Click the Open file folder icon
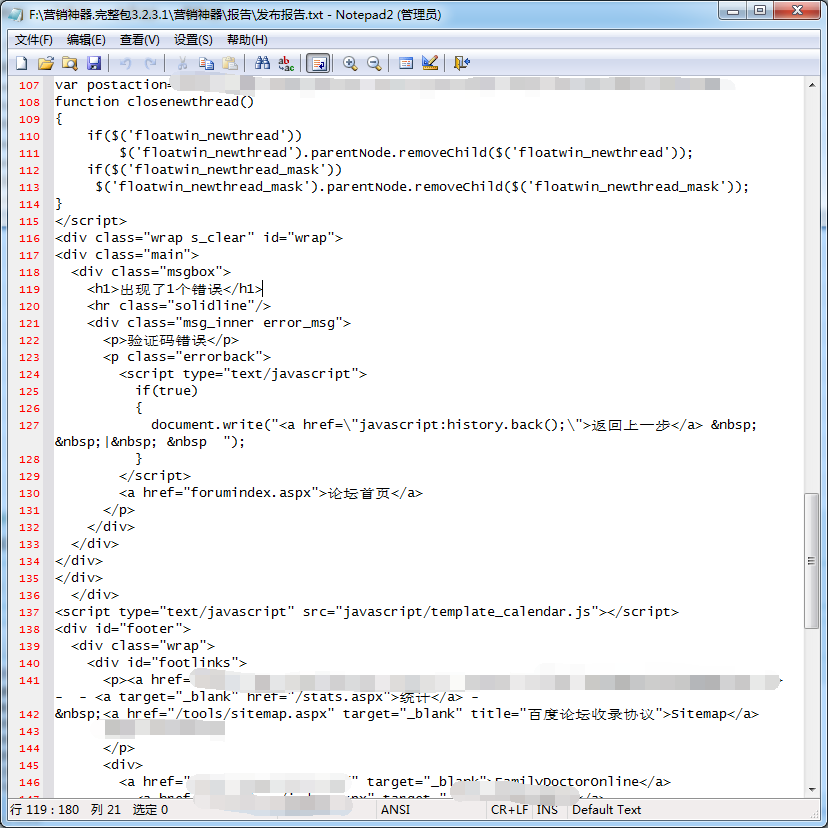The image size is (828, 828). [x=45, y=63]
